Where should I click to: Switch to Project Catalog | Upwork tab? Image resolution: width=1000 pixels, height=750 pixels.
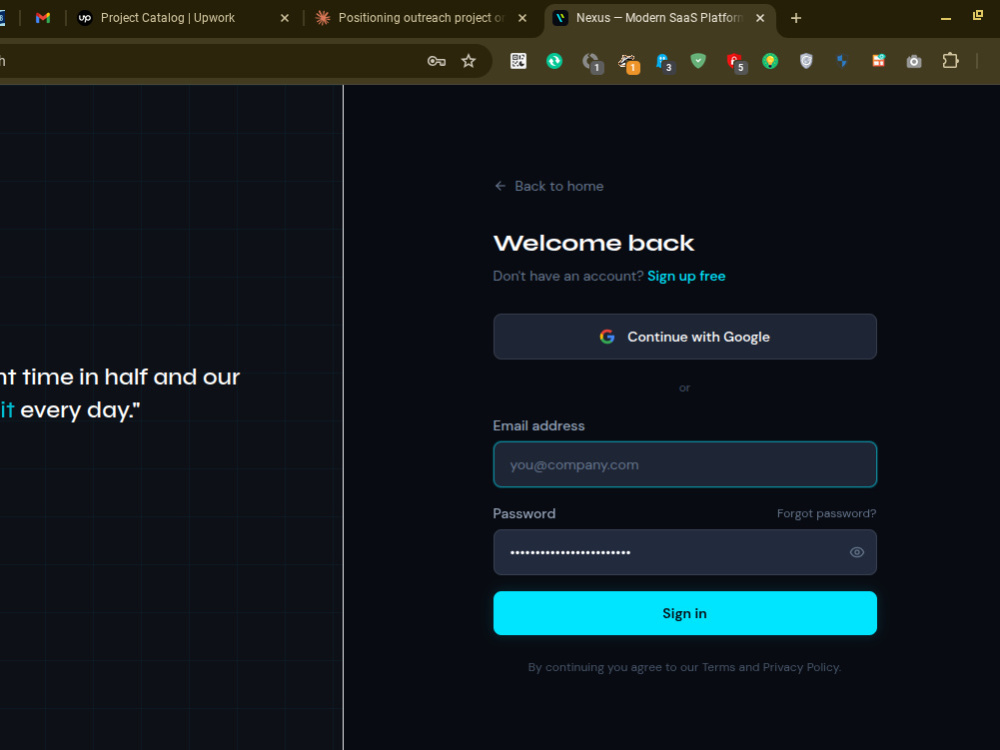(168, 18)
